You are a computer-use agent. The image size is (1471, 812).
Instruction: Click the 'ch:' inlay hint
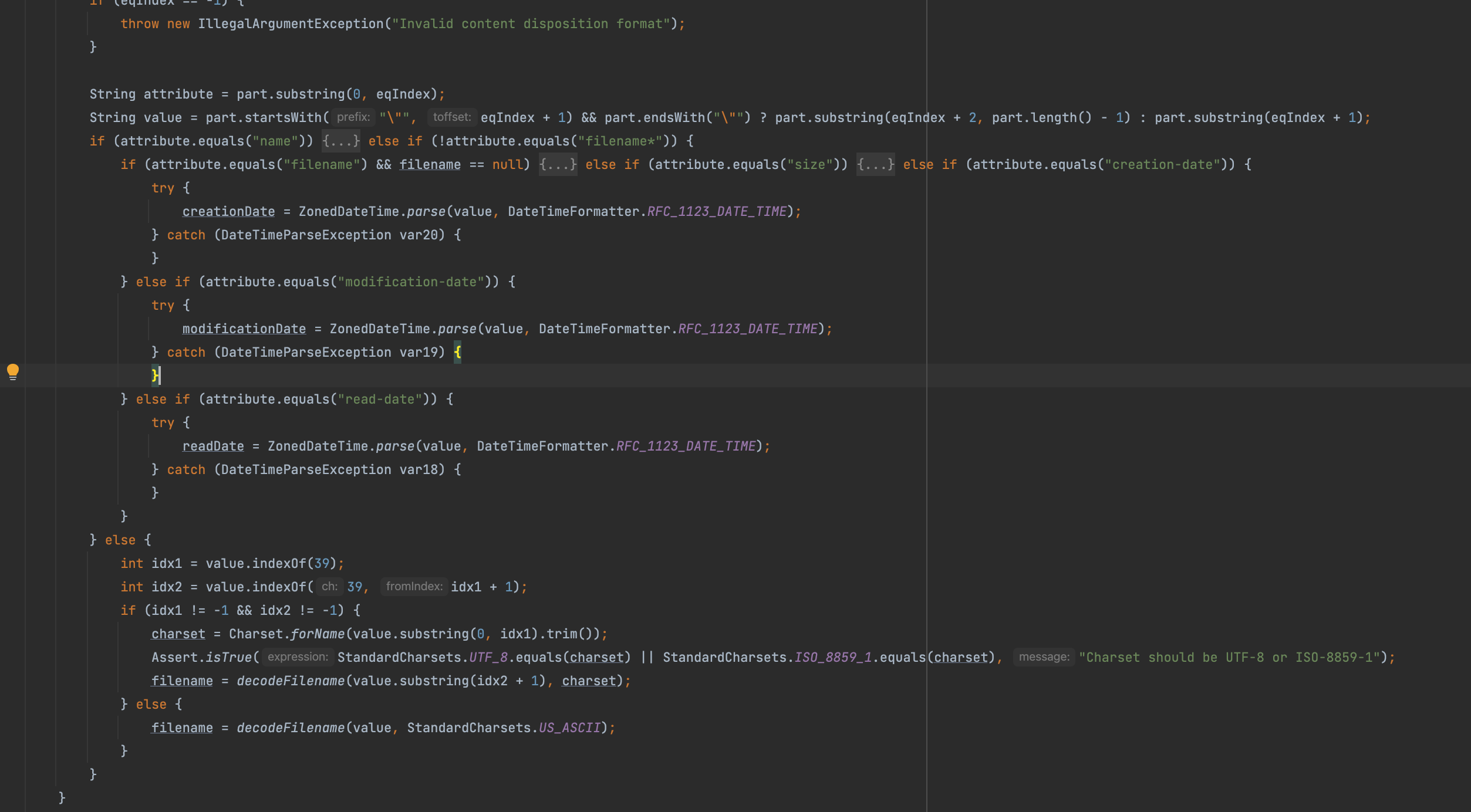[329, 587]
